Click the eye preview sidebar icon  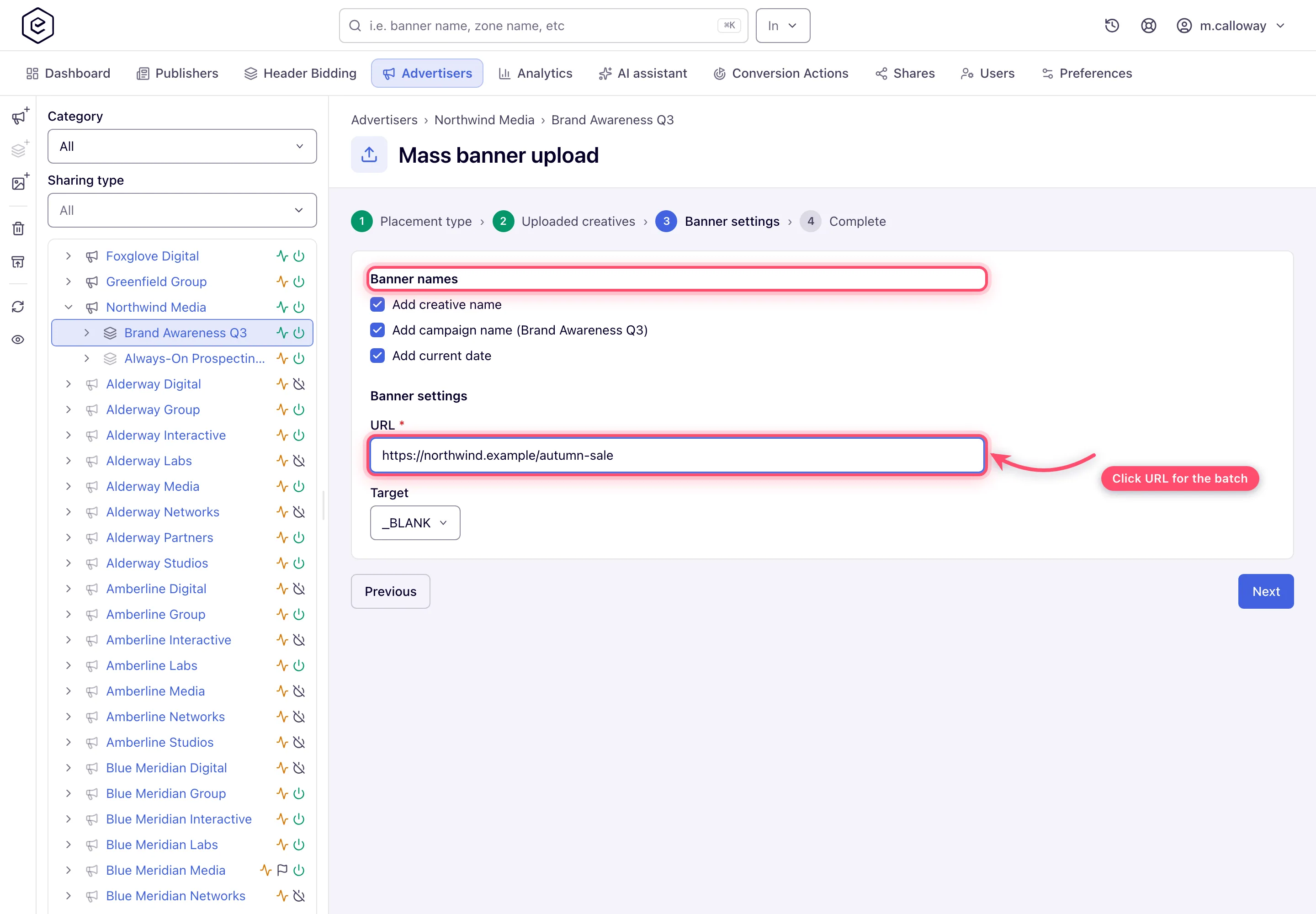[x=18, y=340]
